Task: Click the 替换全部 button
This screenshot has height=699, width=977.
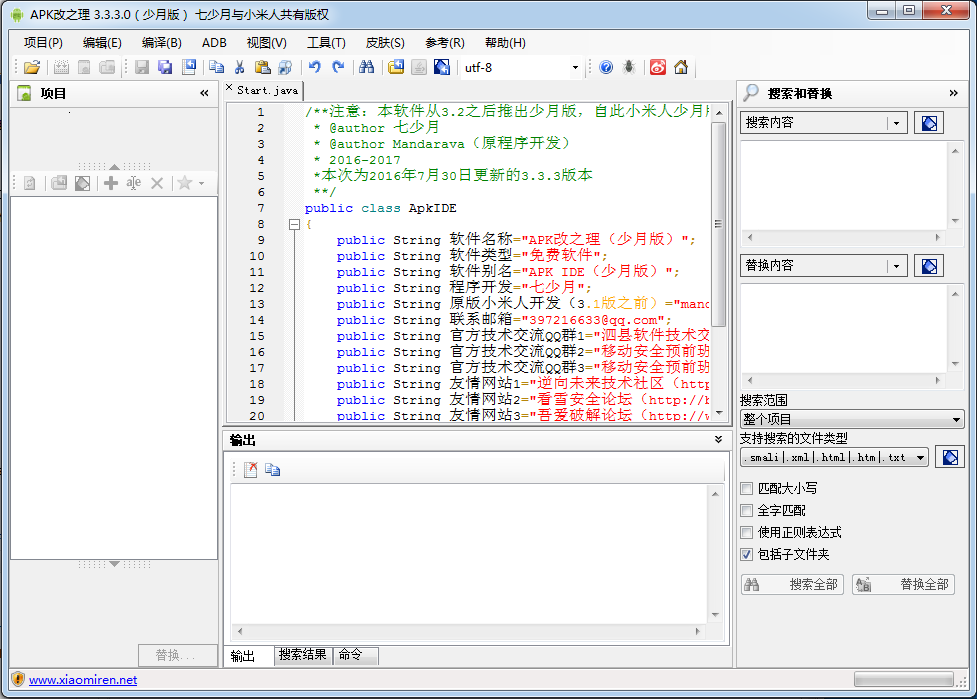Action: point(903,584)
